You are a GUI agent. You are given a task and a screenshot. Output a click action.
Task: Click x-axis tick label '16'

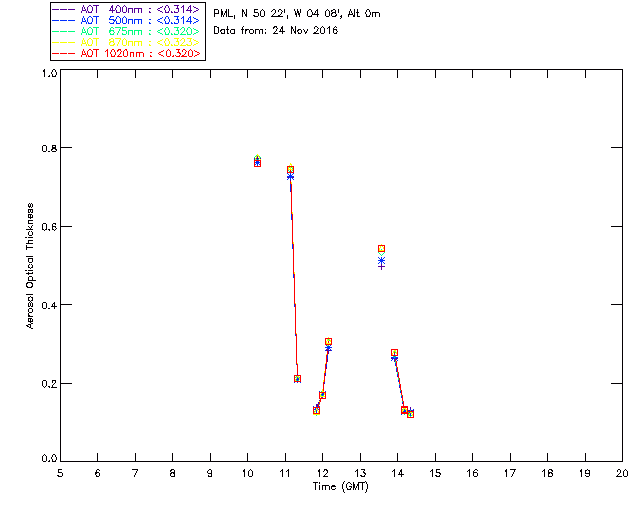click(x=473, y=473)
